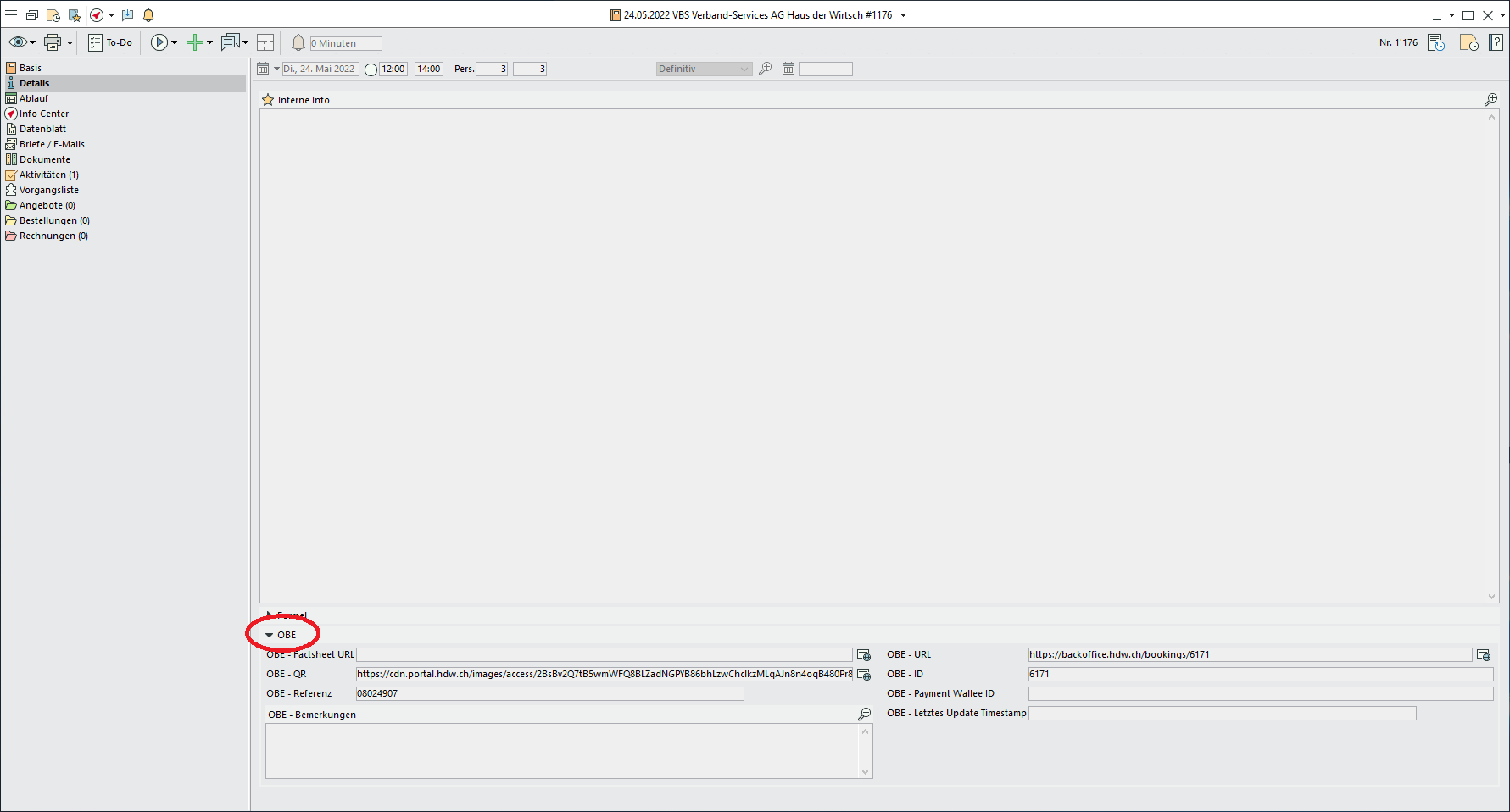The width and height of the screenshot is (1510, 812).
Task: Open the date calendar dropdown arrow
Action: [x=276, y=69]
